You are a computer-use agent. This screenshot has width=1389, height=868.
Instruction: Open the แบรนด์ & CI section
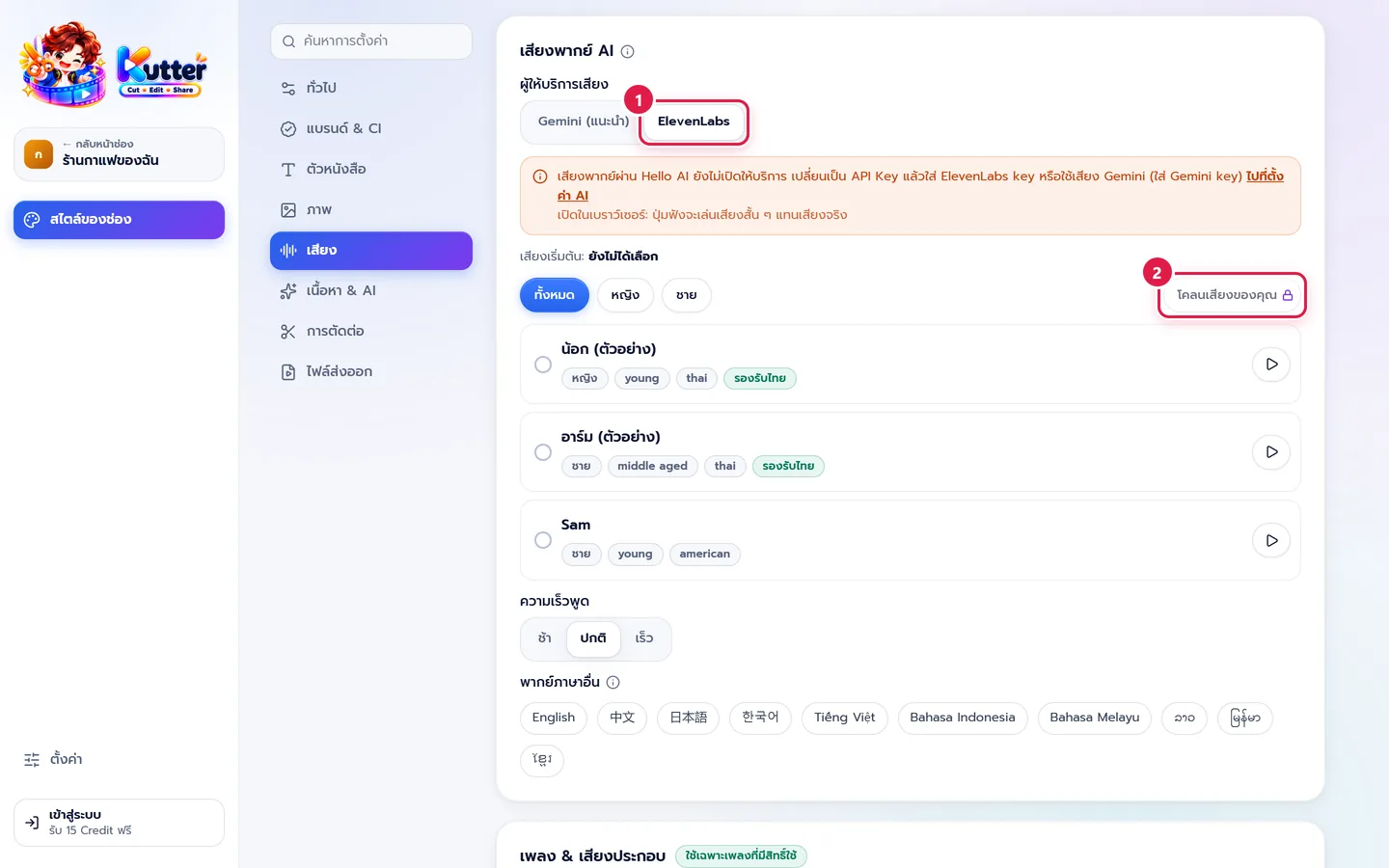(x=371, y=128)
